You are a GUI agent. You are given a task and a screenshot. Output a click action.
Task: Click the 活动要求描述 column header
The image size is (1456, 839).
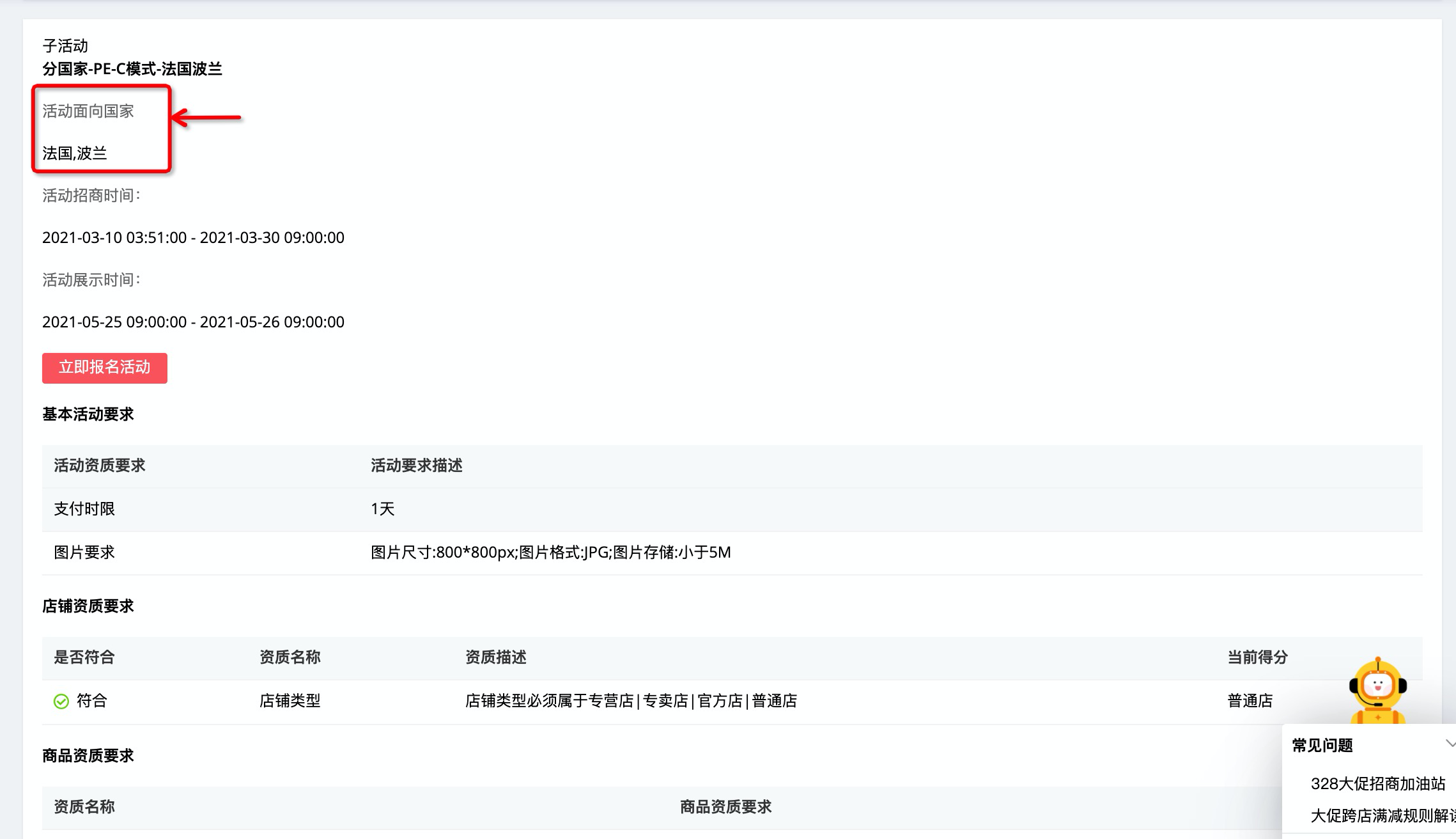click(x=417, y=466)
